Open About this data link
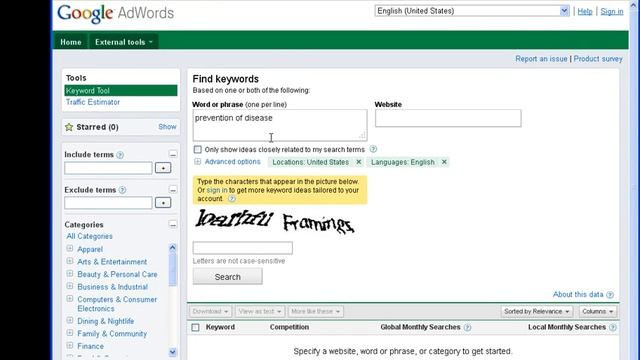Screen dimensions: 640x360 578,294
